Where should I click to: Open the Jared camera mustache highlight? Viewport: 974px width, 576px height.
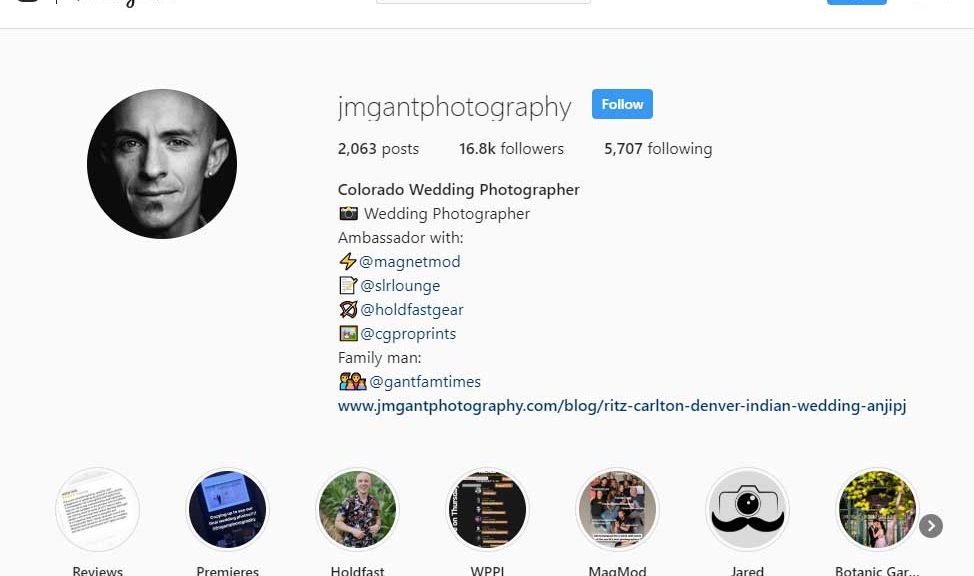pos(747,510)
